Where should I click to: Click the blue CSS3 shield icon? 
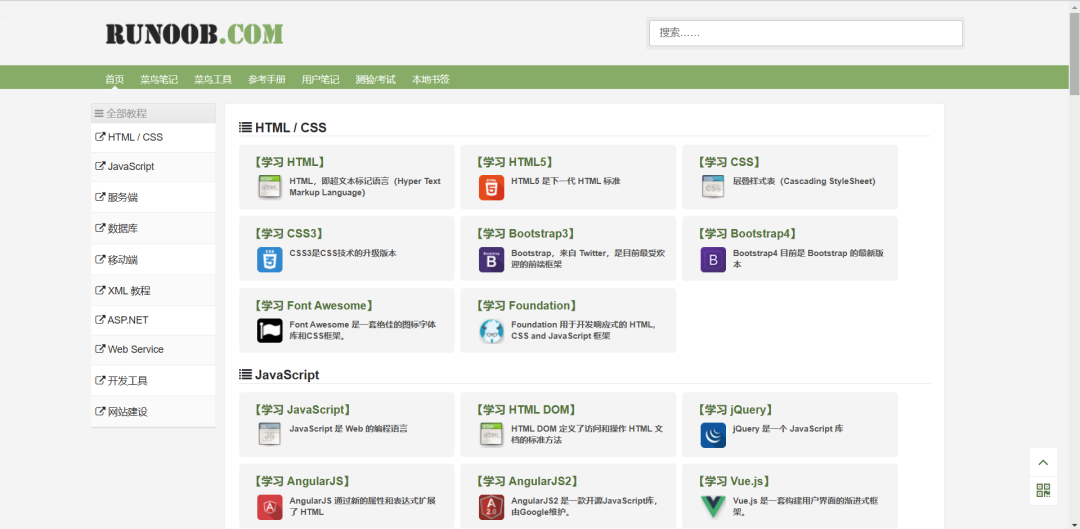pyautogui.click(x=269, y=259)
